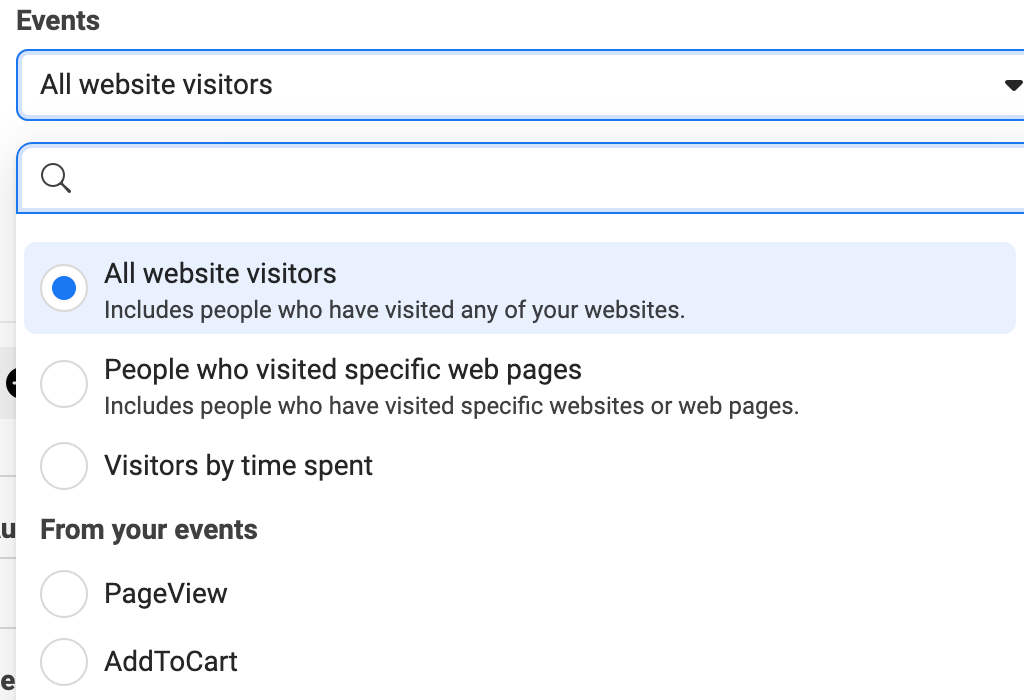
Task: Click the 'All website visitors' text in combo box
Action: [156, 85]
